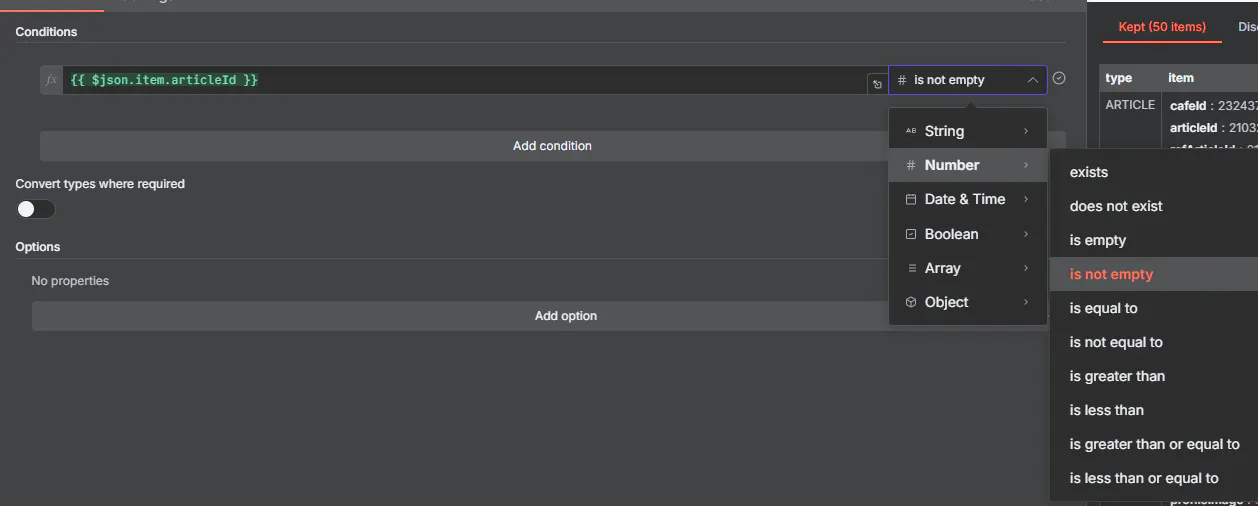Click the Add option button
The image size is (1258, 506).
(x=565, y=316)
